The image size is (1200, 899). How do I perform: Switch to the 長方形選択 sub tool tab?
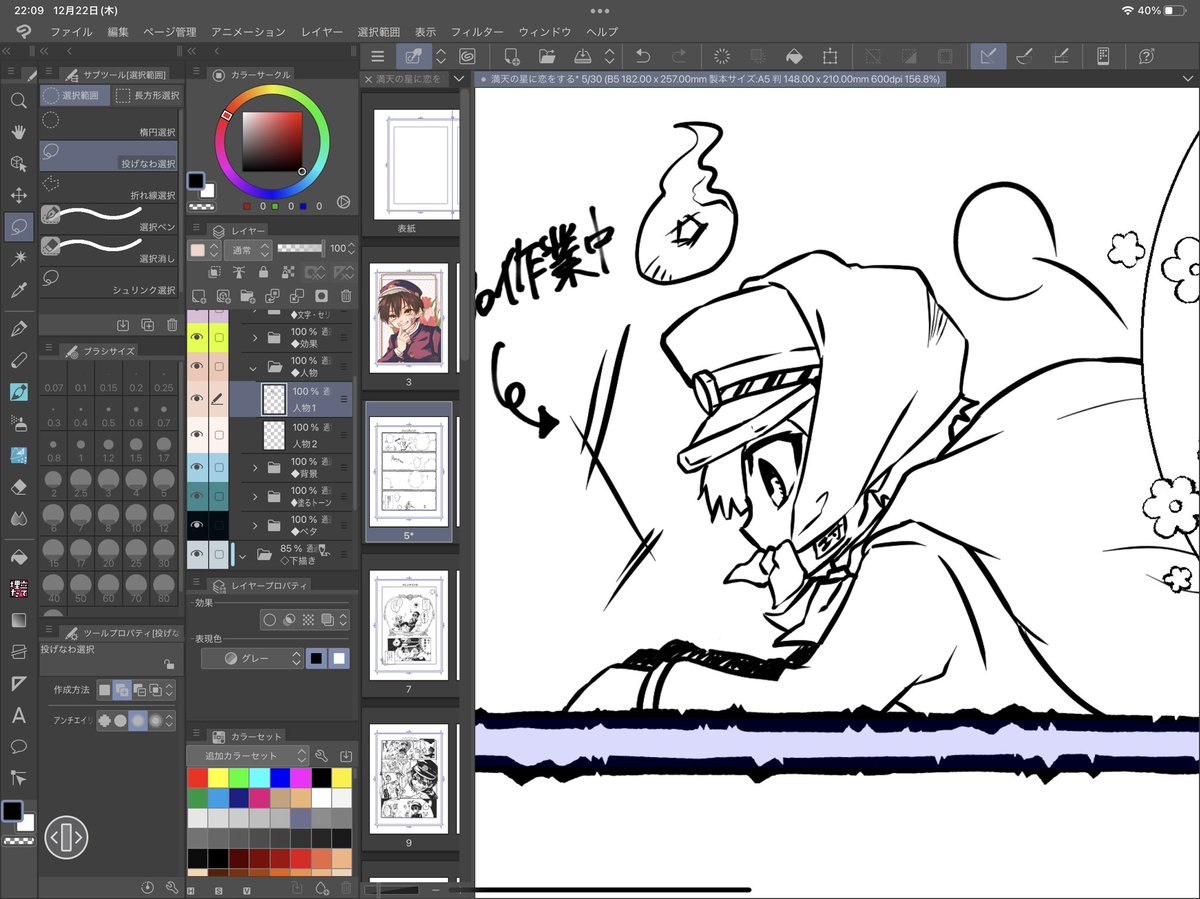tap(146, 96)
